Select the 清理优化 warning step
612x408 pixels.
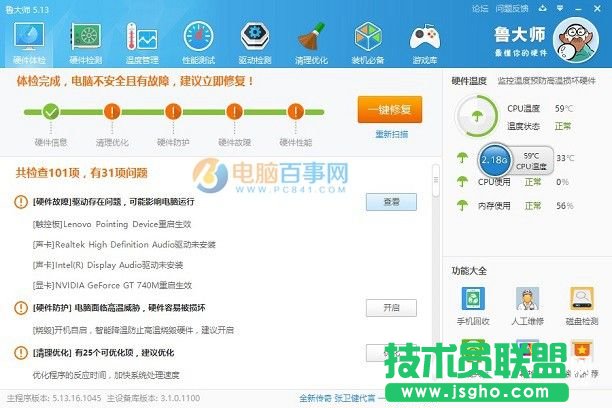coord(112,112)
